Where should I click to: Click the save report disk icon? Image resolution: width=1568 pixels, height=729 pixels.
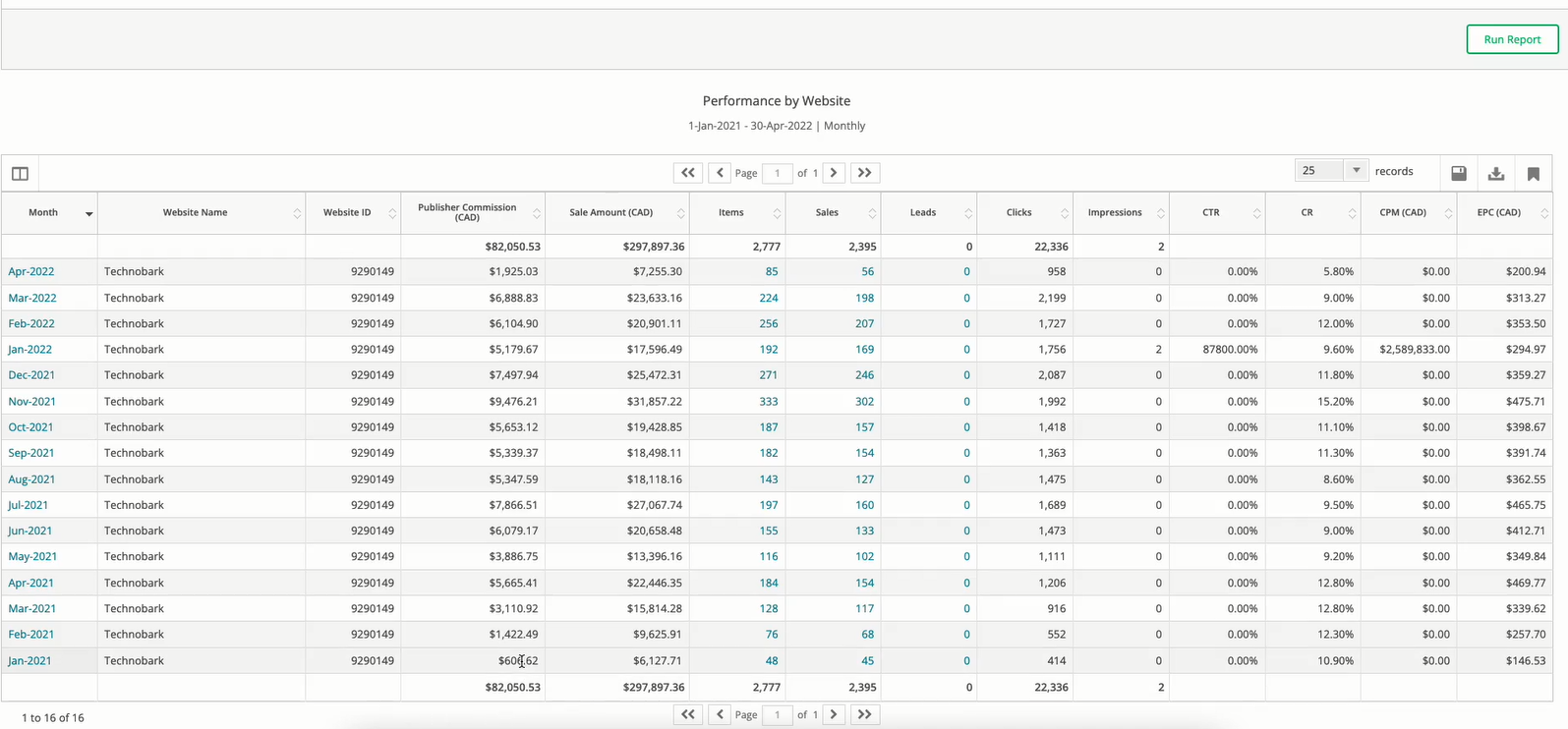1459,174
